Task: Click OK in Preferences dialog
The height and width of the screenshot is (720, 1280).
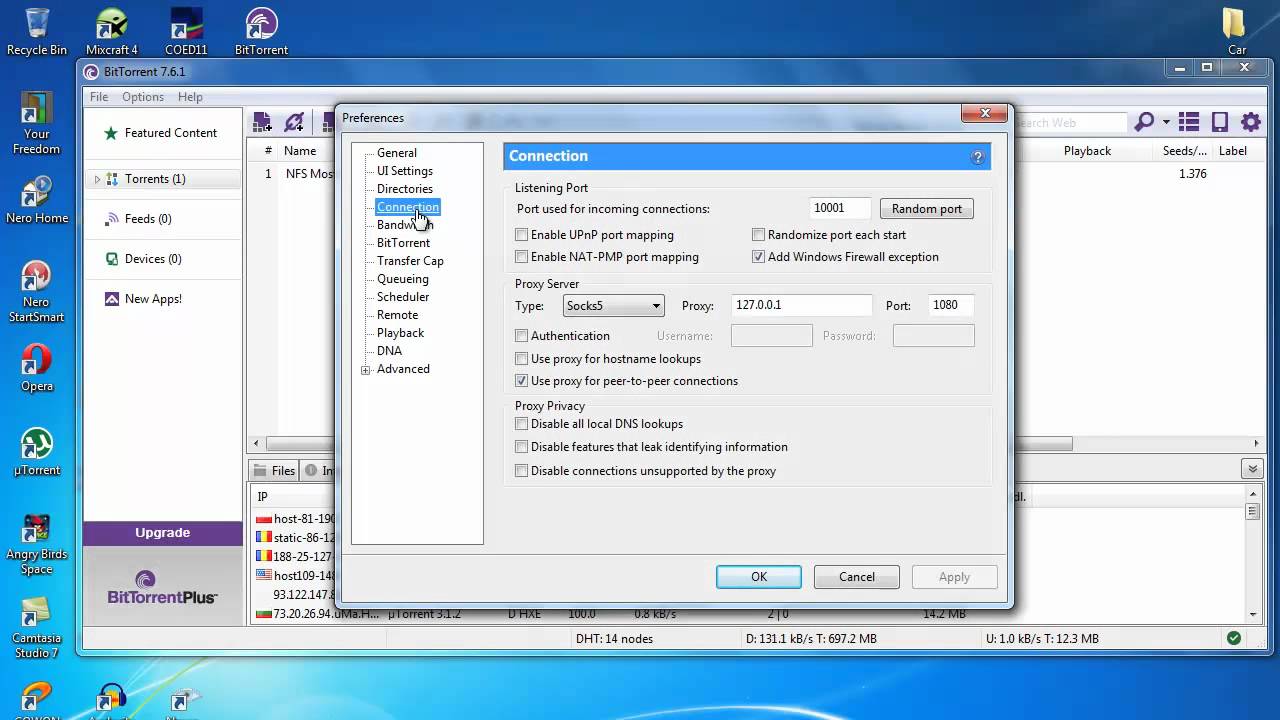Action: coord(759,577)
